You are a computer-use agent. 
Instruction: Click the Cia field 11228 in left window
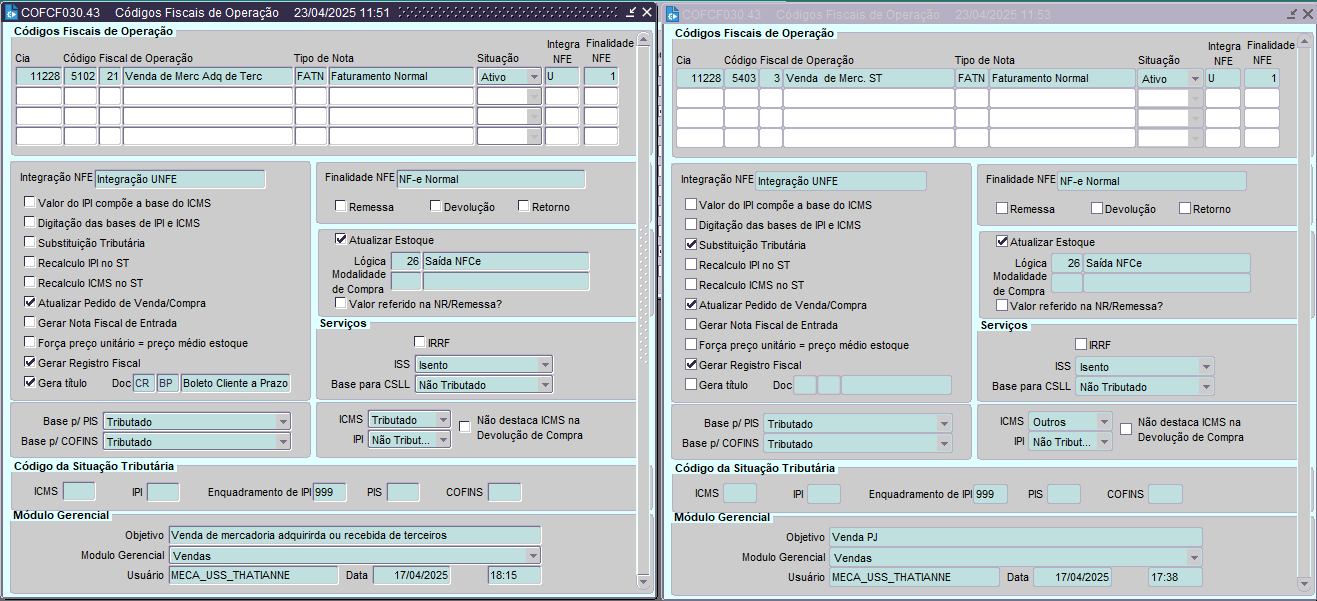(39, 76)
